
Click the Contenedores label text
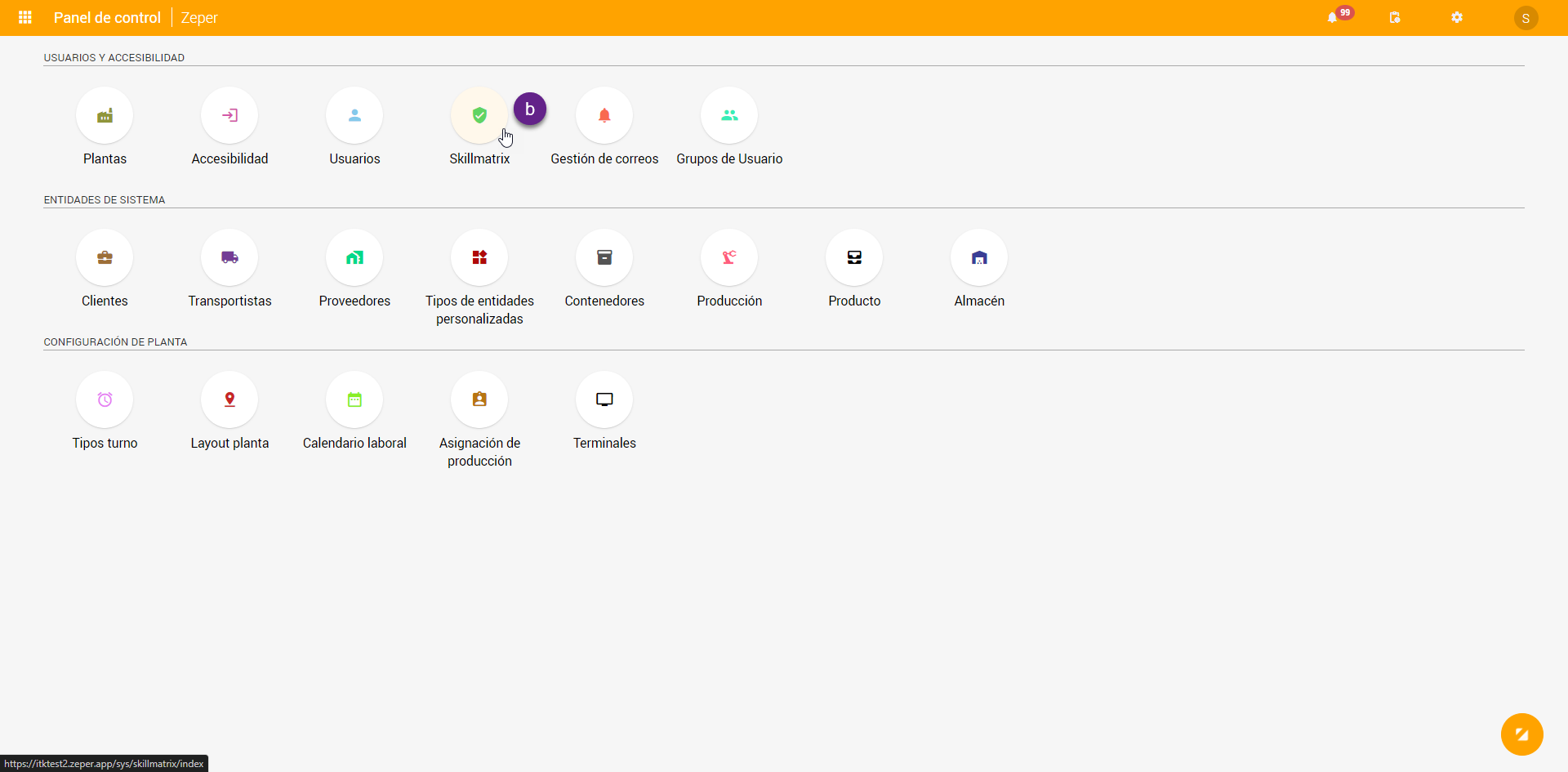pos(604,301)
